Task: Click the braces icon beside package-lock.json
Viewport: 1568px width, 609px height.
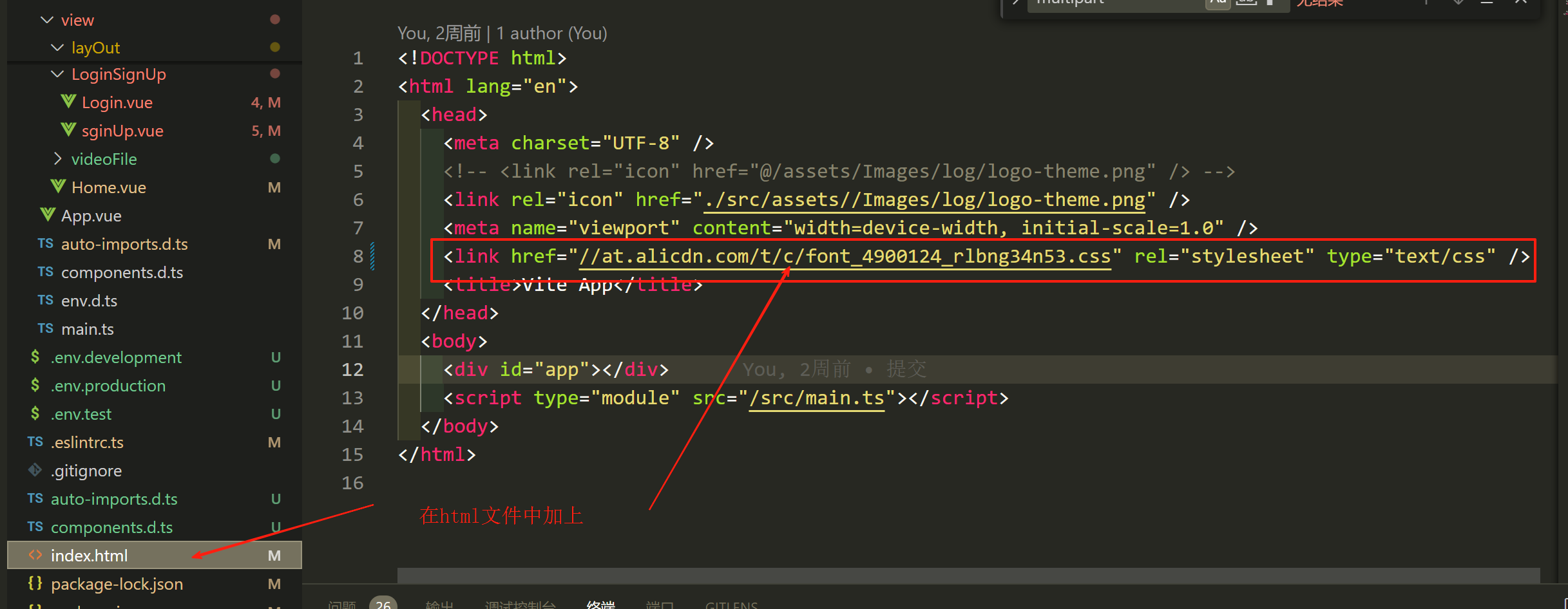Action: (x=35, y=583)
